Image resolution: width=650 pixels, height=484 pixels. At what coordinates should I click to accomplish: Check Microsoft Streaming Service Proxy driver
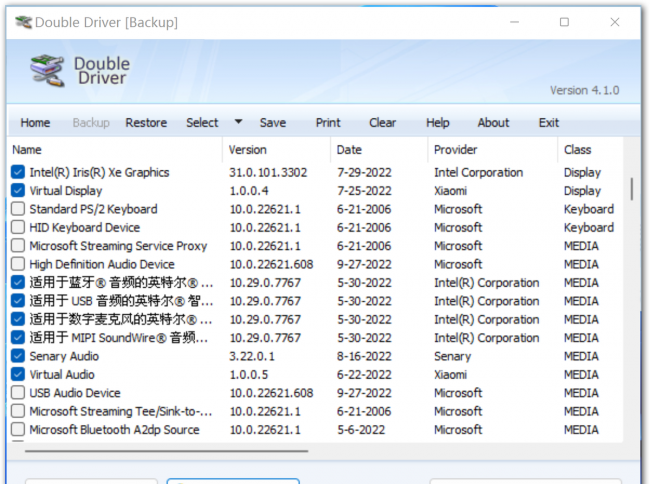pyautogui.click(x=18, y=245)
